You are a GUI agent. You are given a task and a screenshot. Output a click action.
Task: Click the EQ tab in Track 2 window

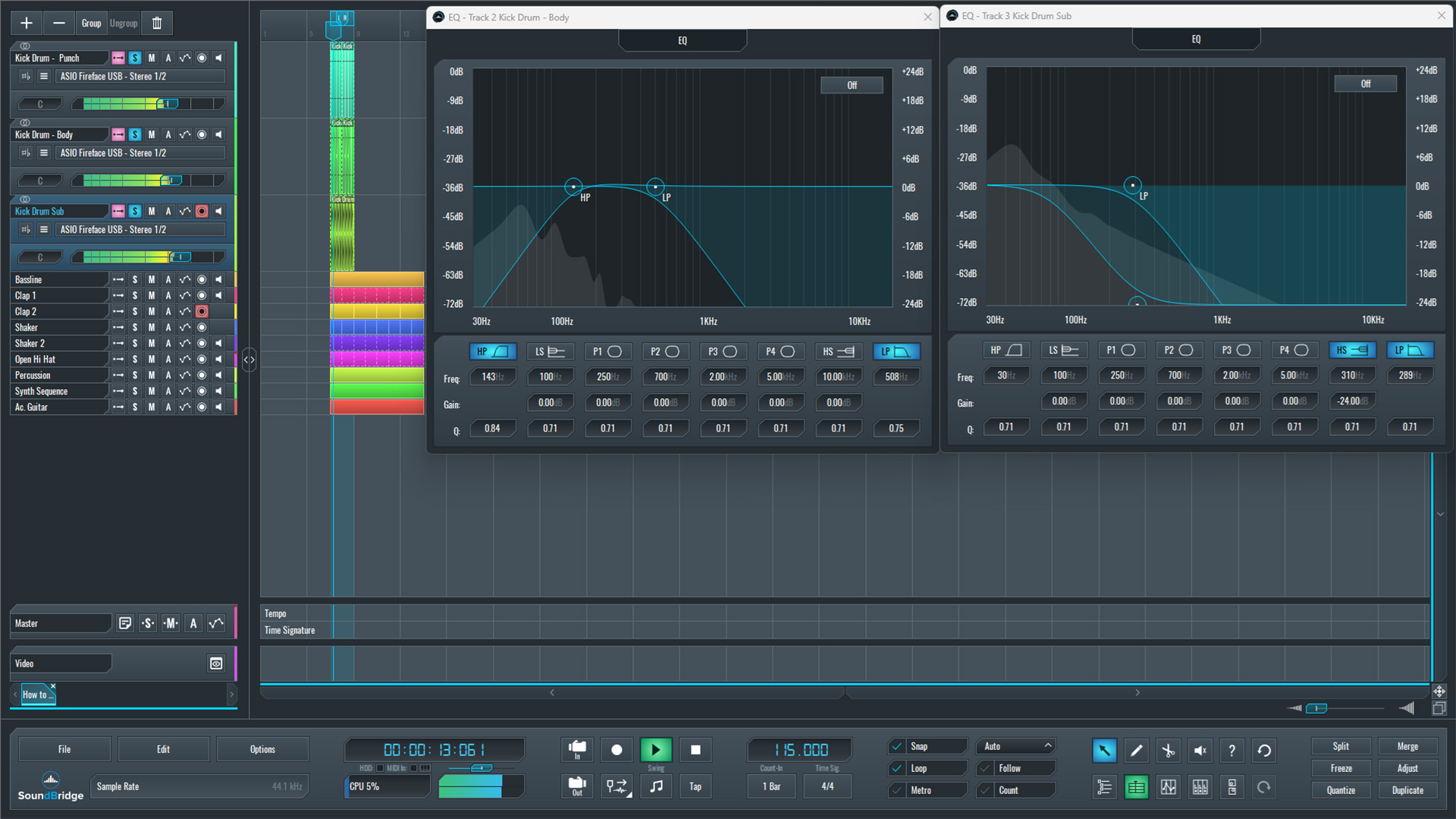[682, 40]
